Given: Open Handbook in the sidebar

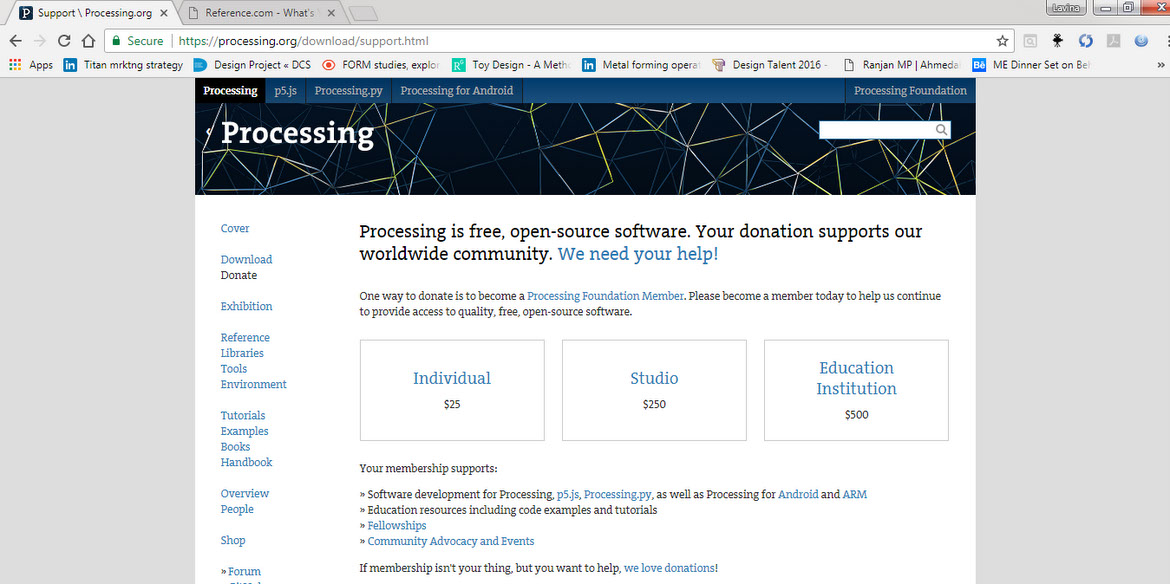Looking at the screenshot, I should [x=246, y=462].
